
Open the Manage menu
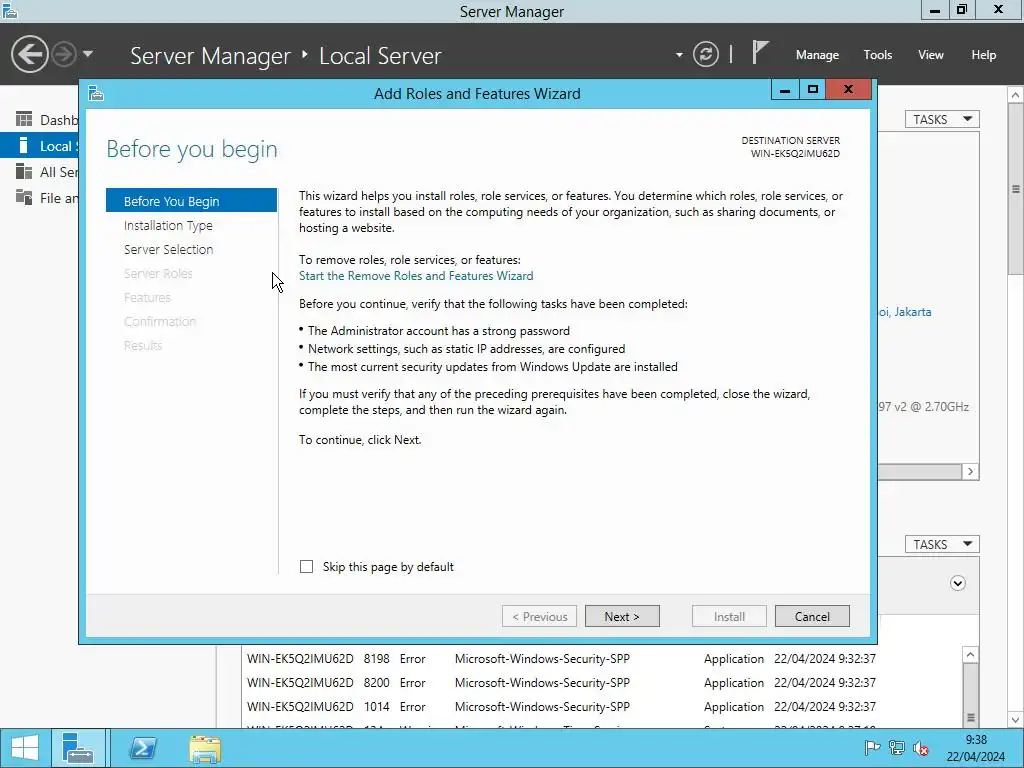[x=817, y=55]
